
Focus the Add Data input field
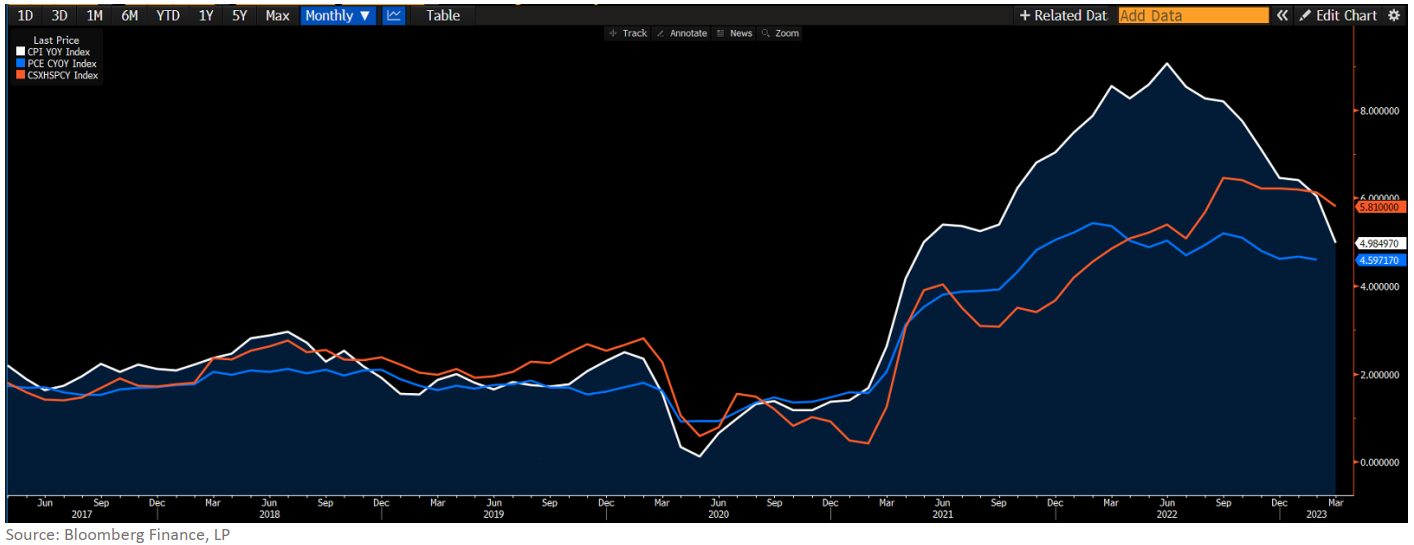pos(1193,15)
